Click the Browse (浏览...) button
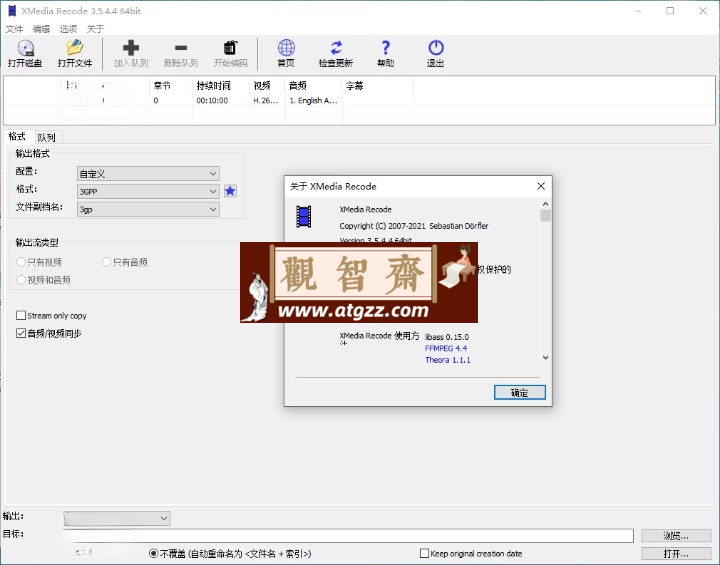Viewport: 720px width, 565px height. [x=676, y=536]
